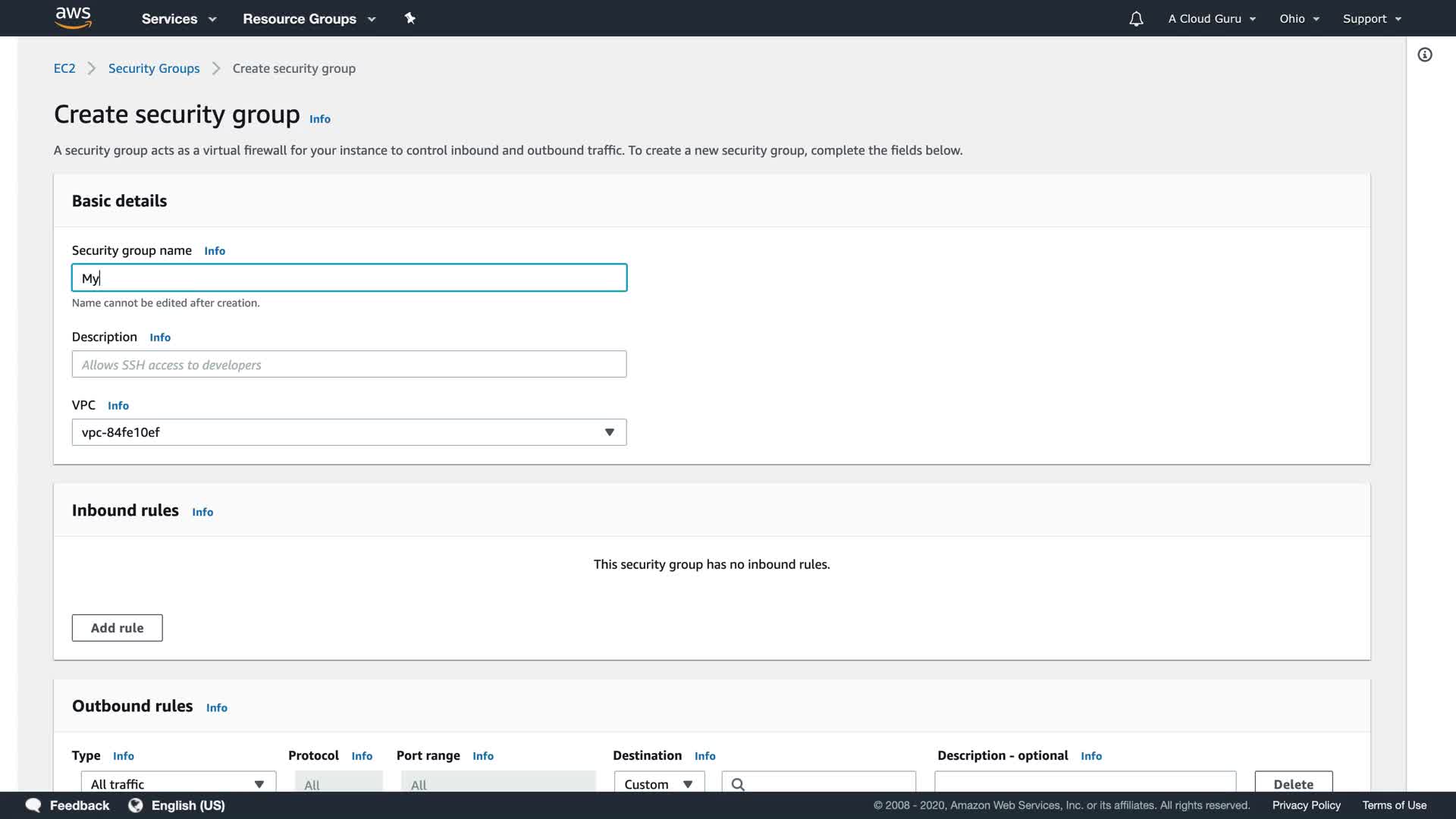This screenshot has height=819, width=1456.
Task: Click the search icon in the Destination field
Action: tap(738, 783)
